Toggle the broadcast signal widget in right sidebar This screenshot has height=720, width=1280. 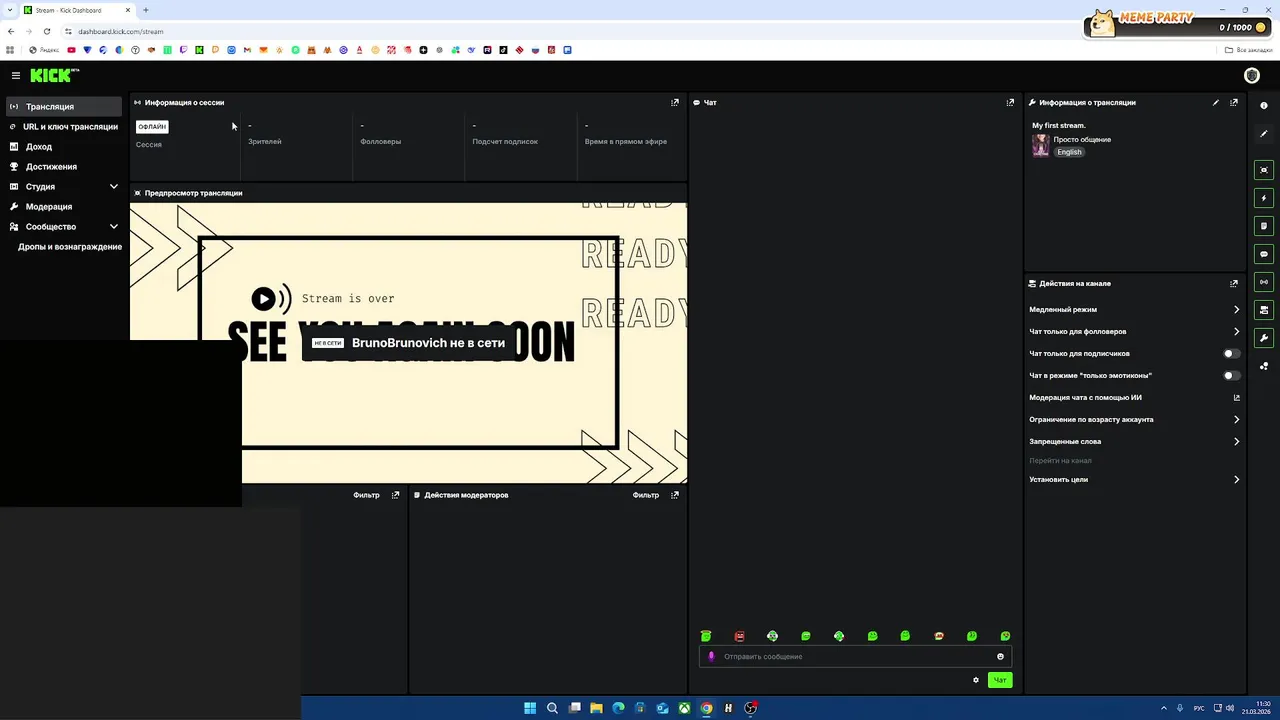pyautogui.click(x=1264, y=282)
